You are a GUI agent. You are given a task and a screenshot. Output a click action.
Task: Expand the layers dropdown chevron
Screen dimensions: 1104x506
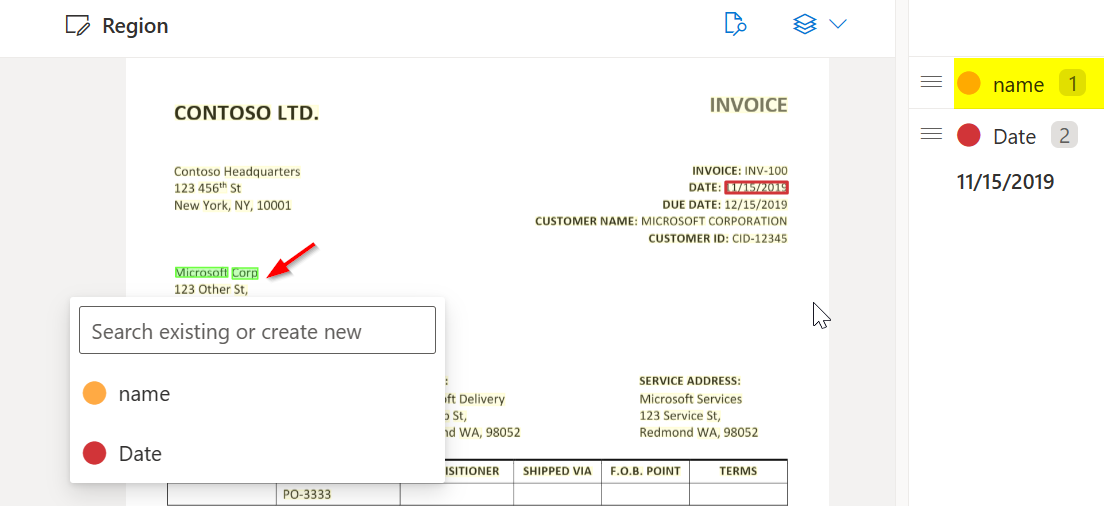(x=838, y=24)
